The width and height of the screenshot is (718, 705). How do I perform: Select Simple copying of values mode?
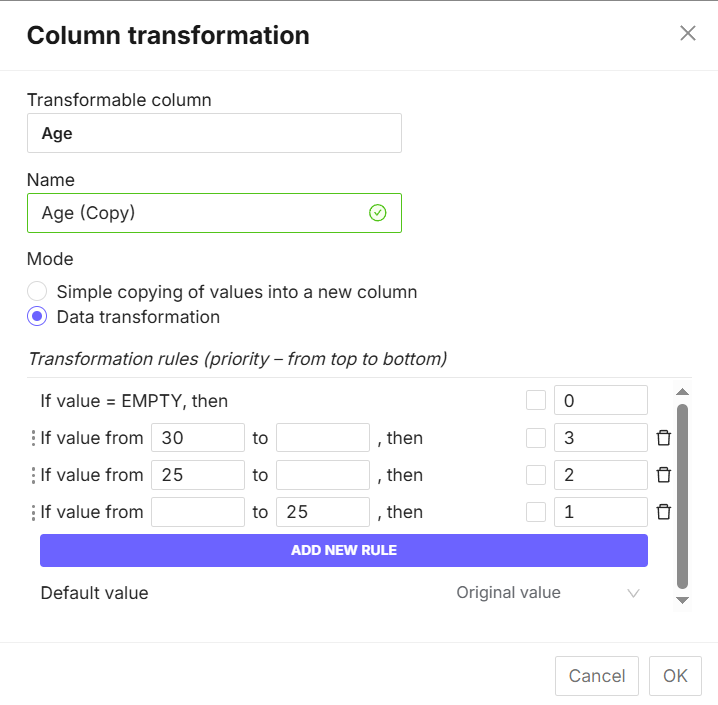pyautogui.click(x=37, y=292)
